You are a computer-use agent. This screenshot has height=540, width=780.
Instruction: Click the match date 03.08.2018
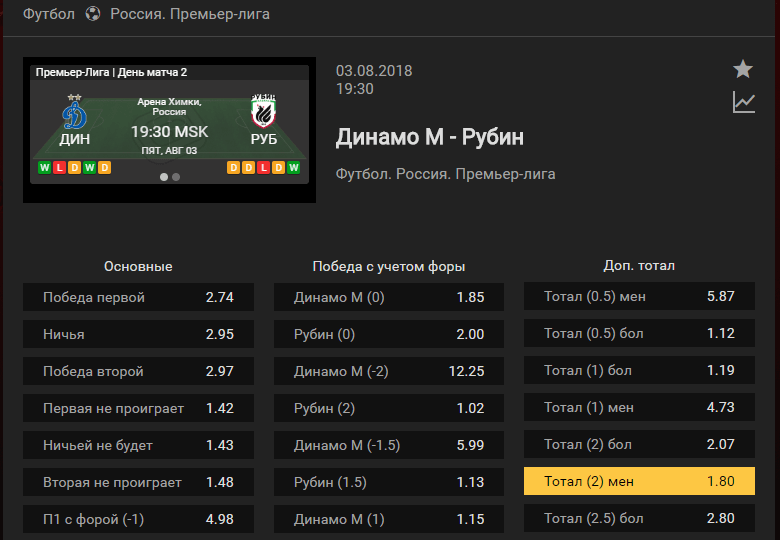click(374, 71)
